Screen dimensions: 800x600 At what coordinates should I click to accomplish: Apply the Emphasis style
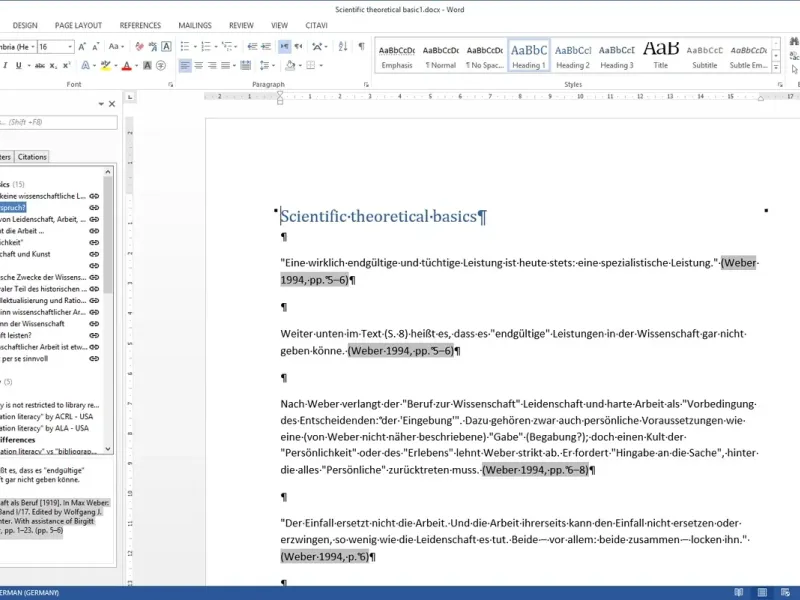tap(397, 56)
